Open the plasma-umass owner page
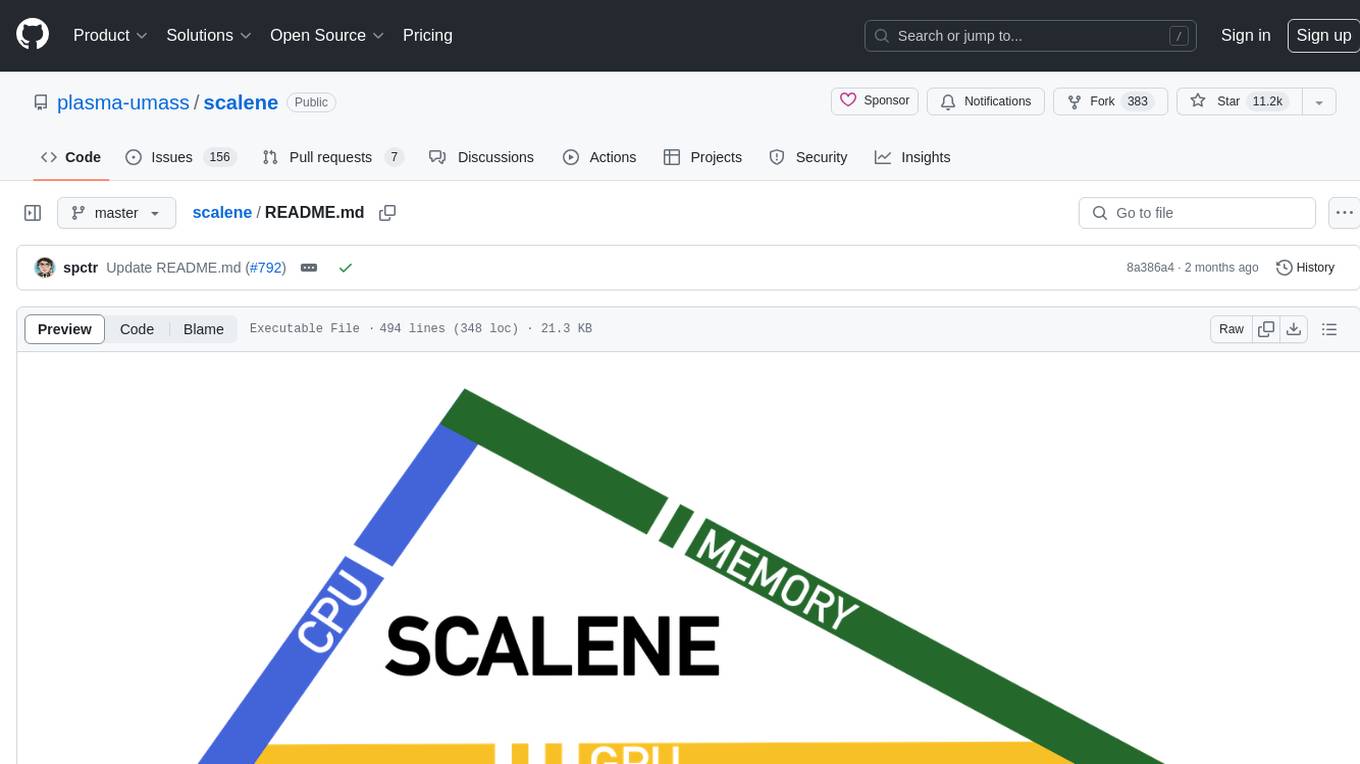The height and width of the screenshot is (764, 1360). (x=123, y=102)
